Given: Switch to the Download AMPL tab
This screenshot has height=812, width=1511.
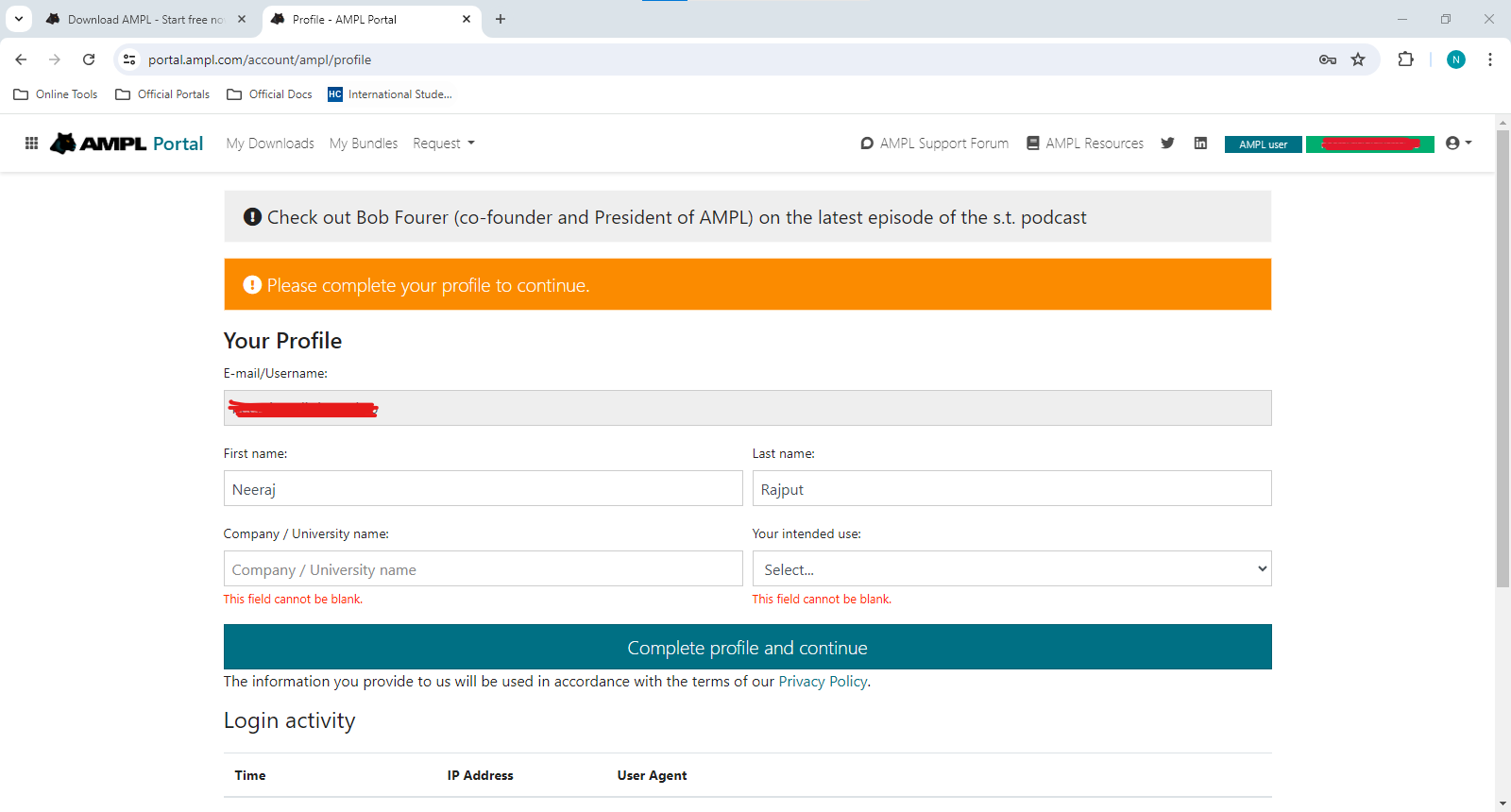Looking at the screenshot, I should pos(145,19).
